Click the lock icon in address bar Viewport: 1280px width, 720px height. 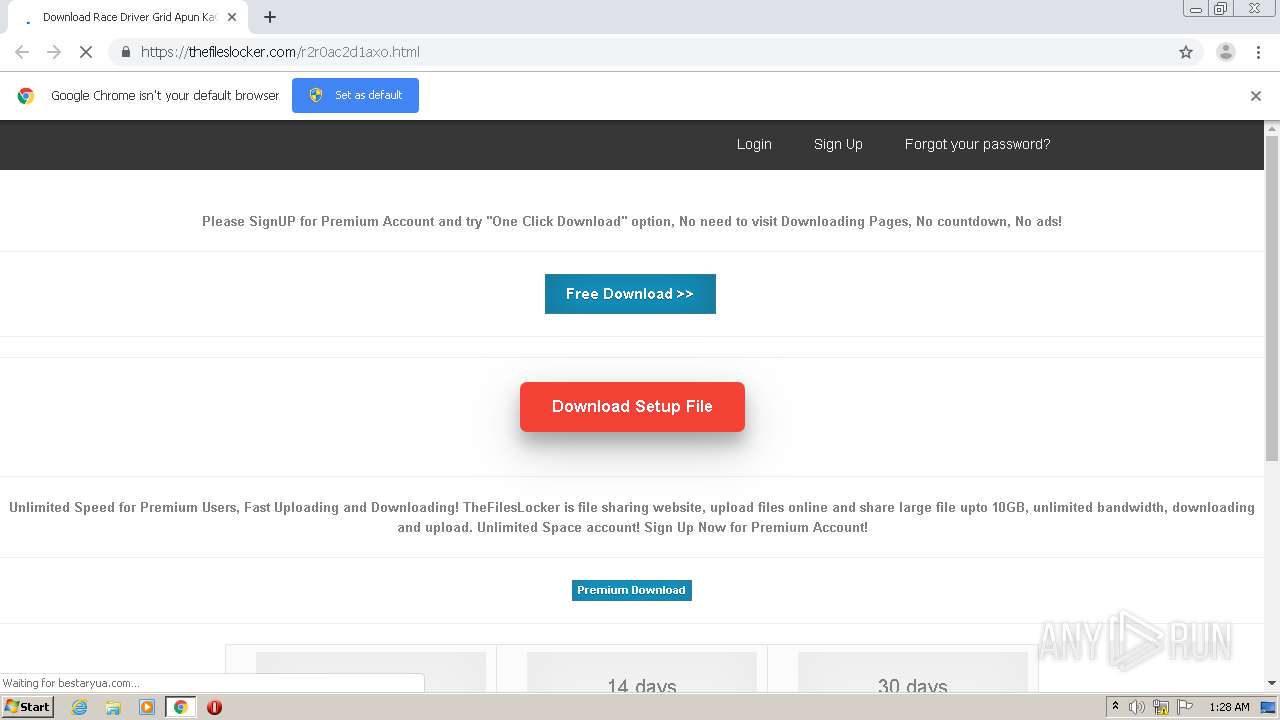pos(125,52)
